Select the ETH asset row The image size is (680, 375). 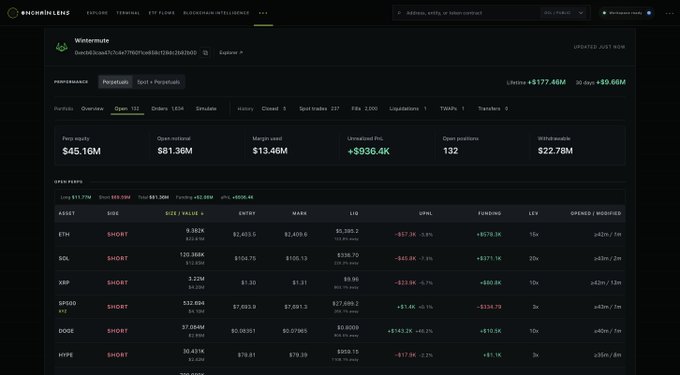pos(340,235)
